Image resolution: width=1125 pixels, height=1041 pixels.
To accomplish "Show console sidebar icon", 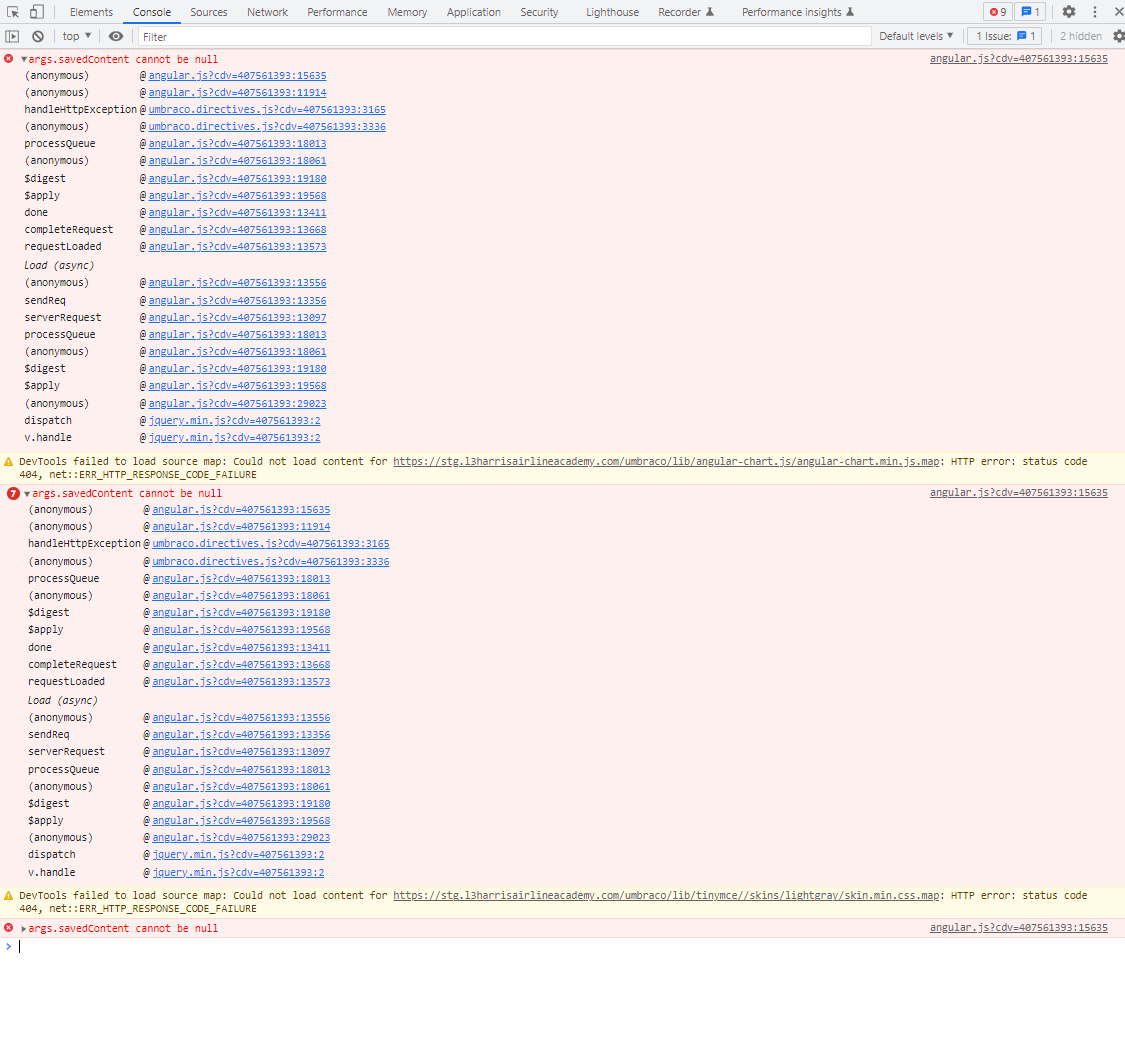I will click(x=12, y=36).
